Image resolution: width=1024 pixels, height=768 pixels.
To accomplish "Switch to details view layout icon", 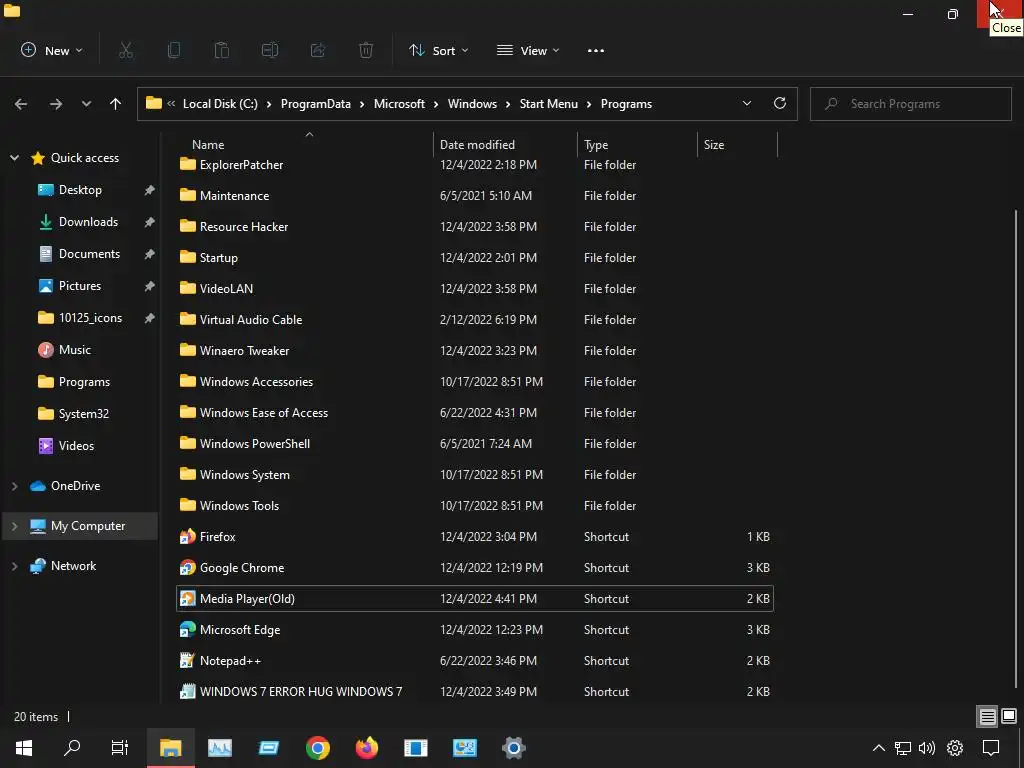I will (987, 716).
